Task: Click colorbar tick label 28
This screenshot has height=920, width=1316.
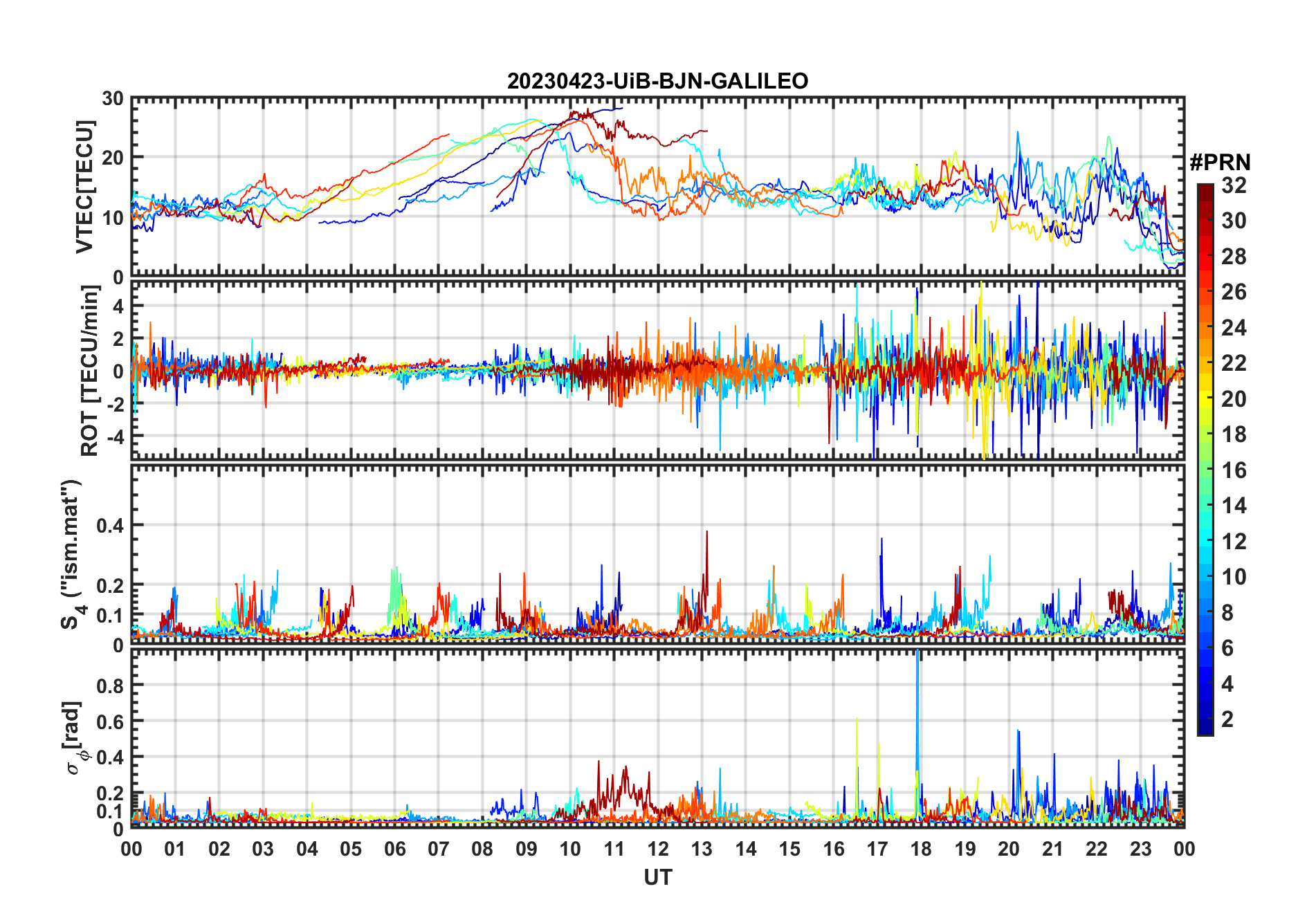Action: [x=1234, y=256]
